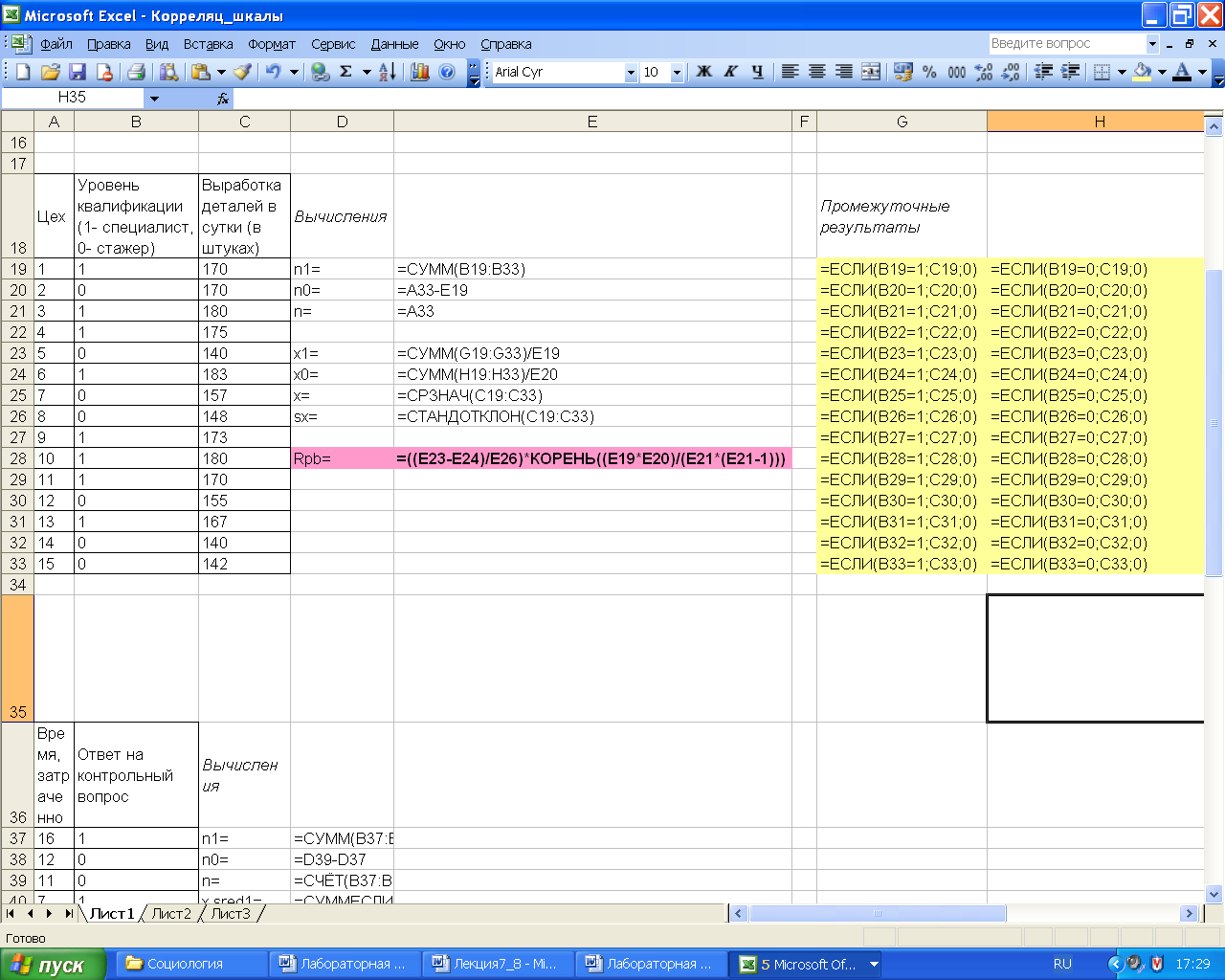The image size is (1225, 980).
Task: Toggle italic formatting (К)
Action: (x=730, y=72)
